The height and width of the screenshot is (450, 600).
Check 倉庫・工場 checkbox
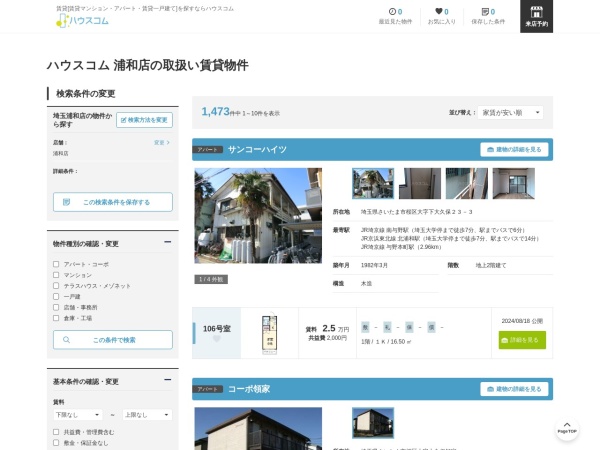click(x=56, y=318)
